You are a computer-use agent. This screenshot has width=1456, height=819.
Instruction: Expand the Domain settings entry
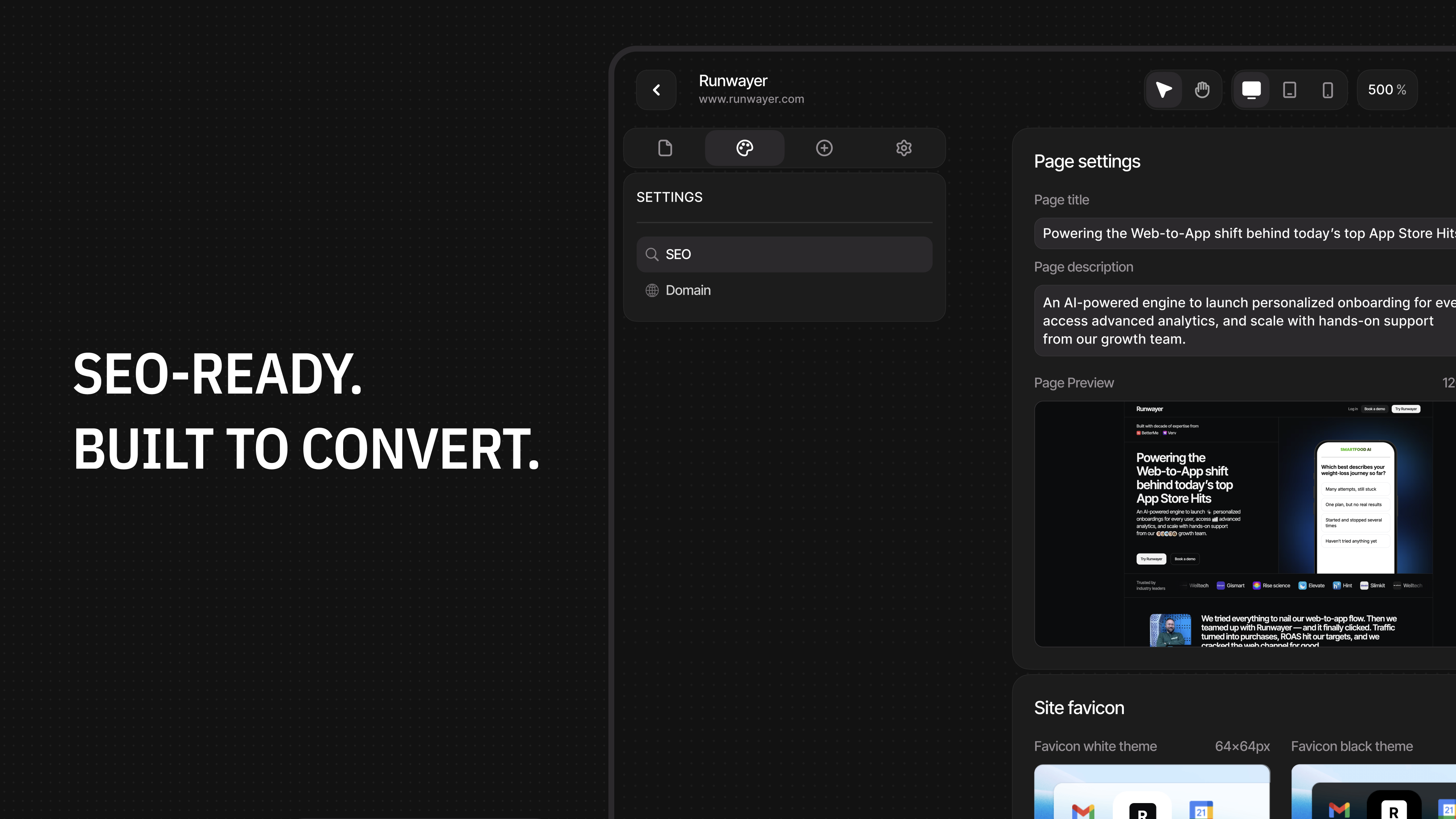(x=688, y=290)
